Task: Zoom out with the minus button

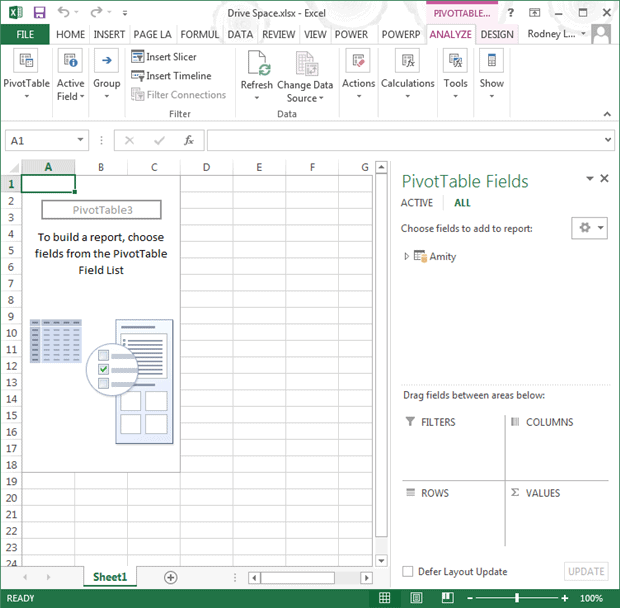Action: [470, 598]
